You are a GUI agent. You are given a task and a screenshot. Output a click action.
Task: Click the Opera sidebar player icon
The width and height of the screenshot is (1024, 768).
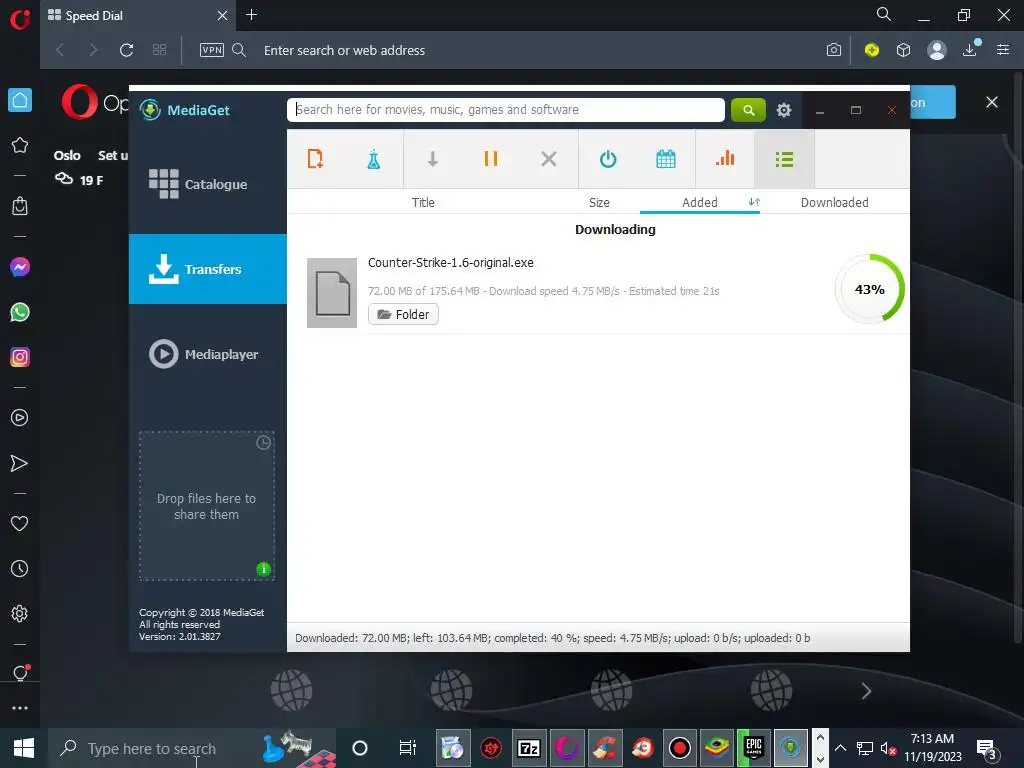(x=20, y=418)
